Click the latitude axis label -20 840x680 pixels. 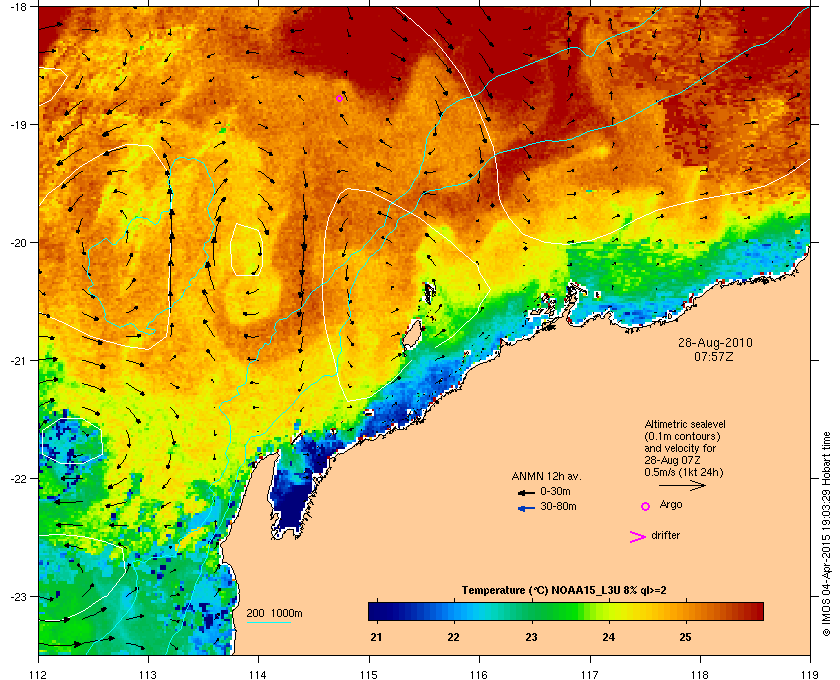point(18,242)
